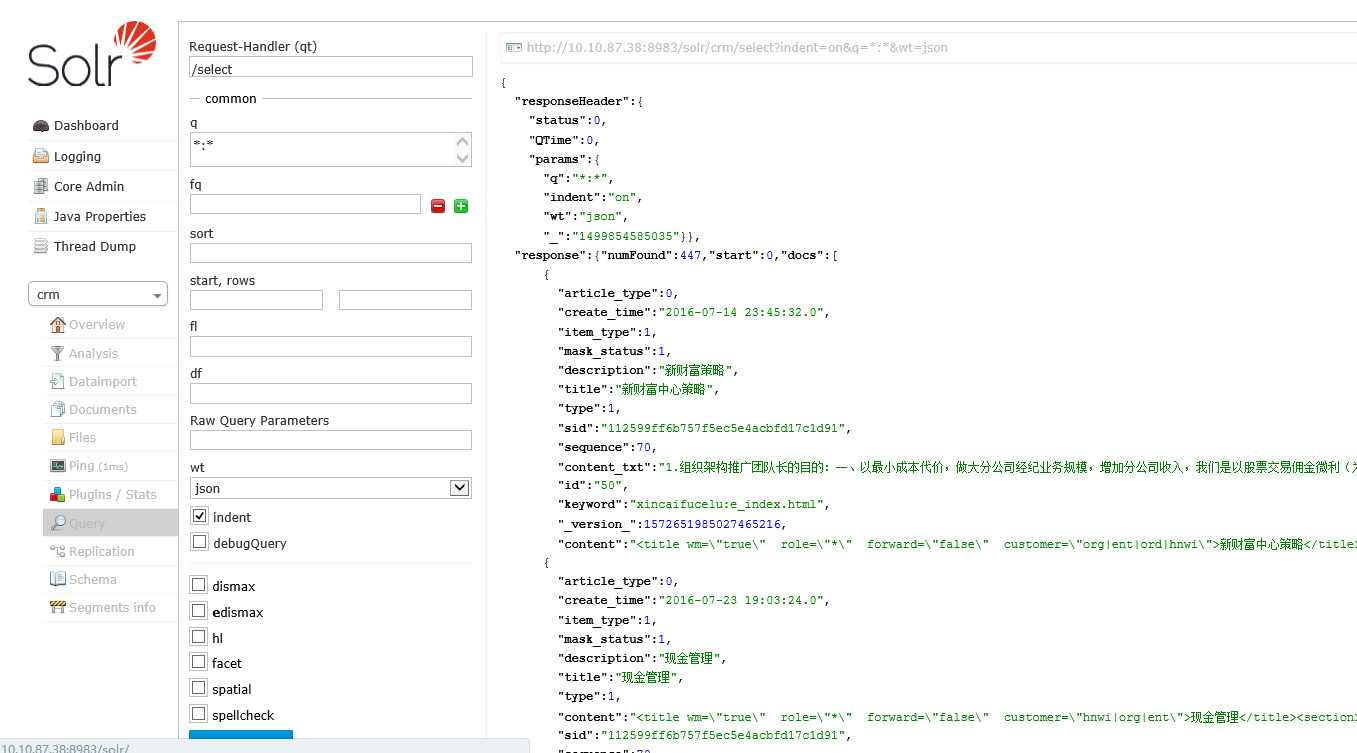Click the Analysis funnel icon
The height and width of the screenshot is (753, 1357).
[58, 353]
